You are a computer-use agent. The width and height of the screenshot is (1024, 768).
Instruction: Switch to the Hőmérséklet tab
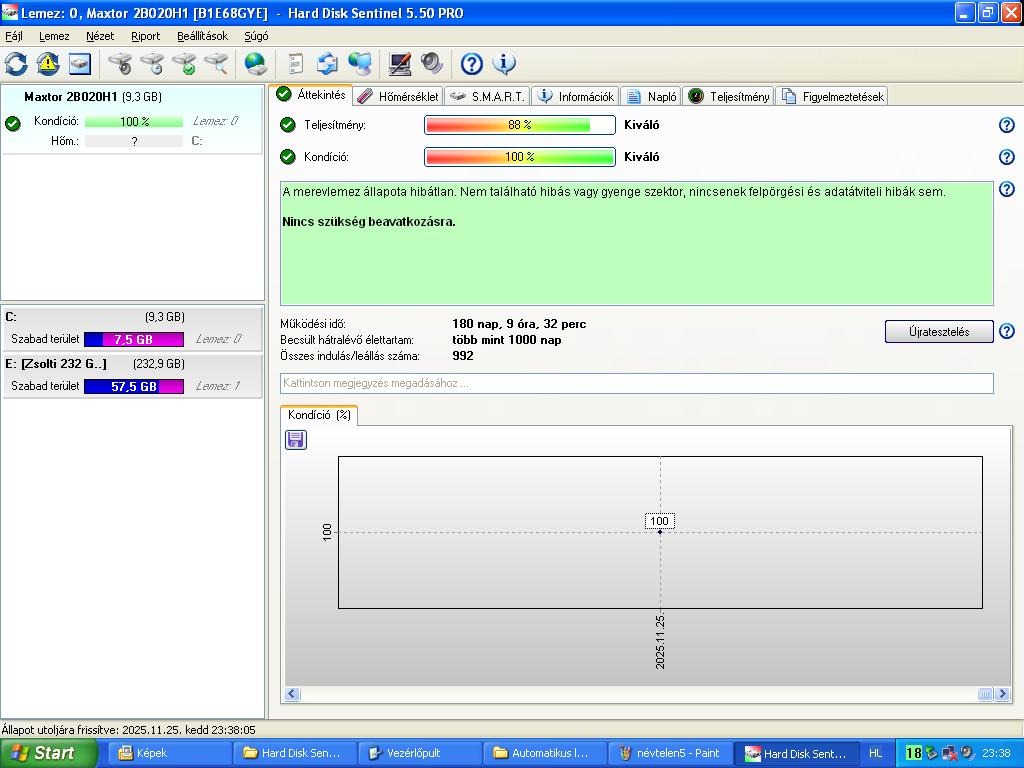398,97
